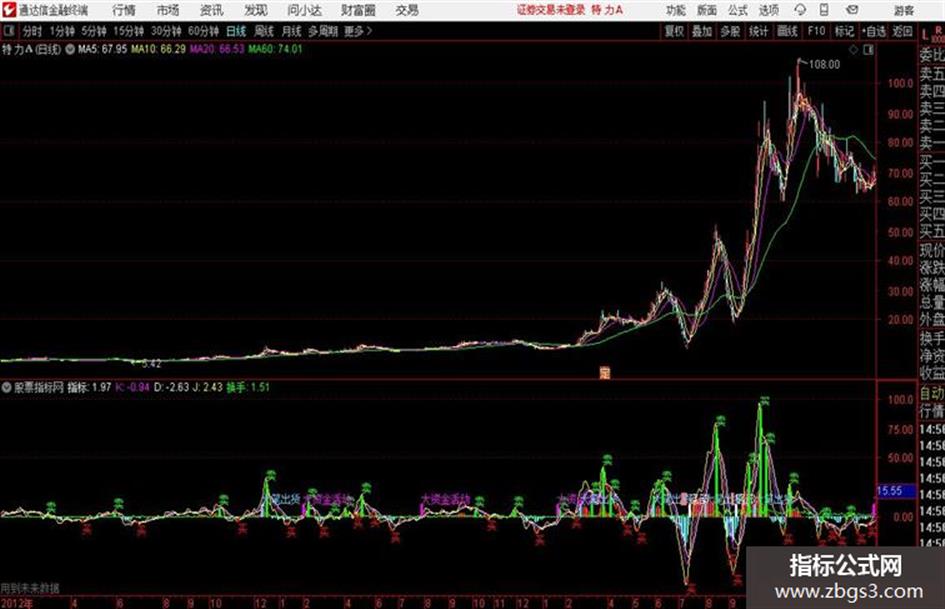Select the 日线 period tab
Viewport: 945px width, 609px height.
pos(236,31)
